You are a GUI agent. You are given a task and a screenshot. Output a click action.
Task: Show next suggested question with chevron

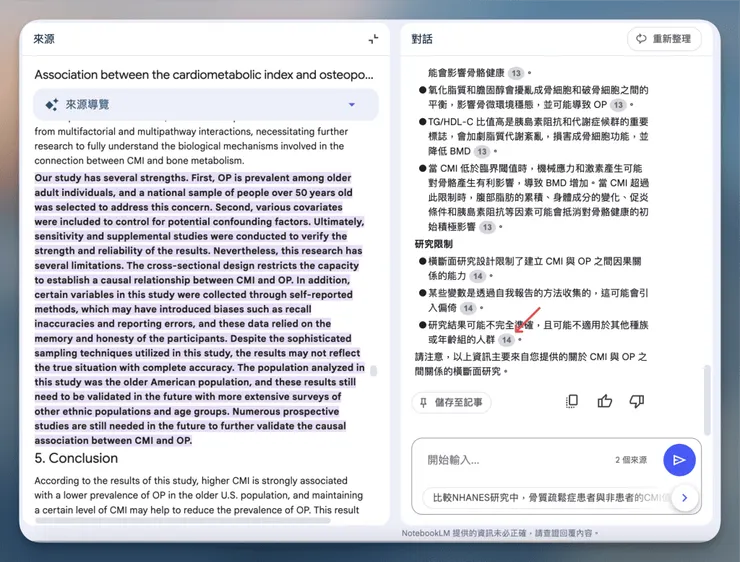coord(684,497)
